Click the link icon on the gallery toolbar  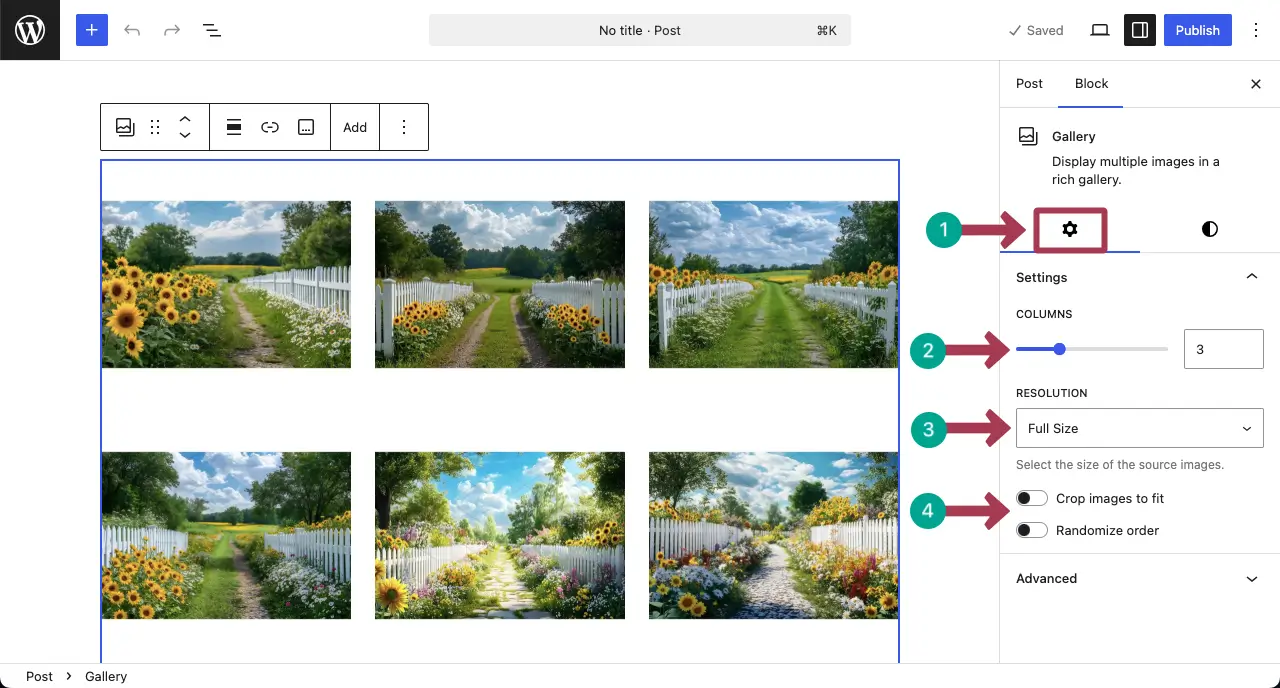pos(270,127)
